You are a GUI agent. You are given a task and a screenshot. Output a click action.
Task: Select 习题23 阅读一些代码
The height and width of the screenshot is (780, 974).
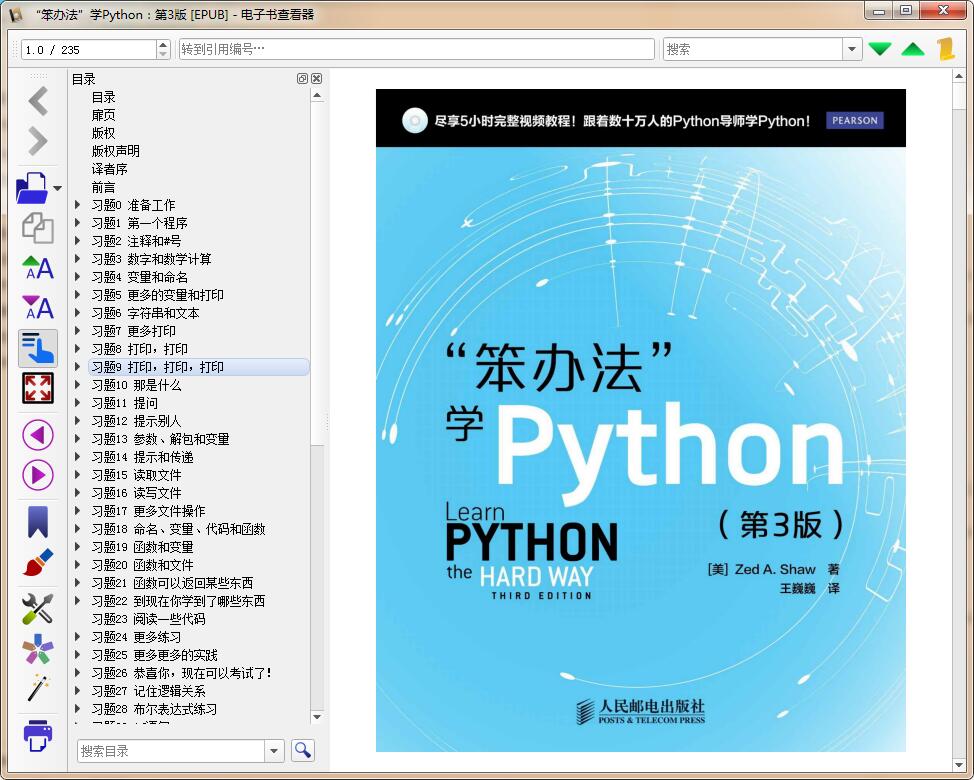pos(148,619)
